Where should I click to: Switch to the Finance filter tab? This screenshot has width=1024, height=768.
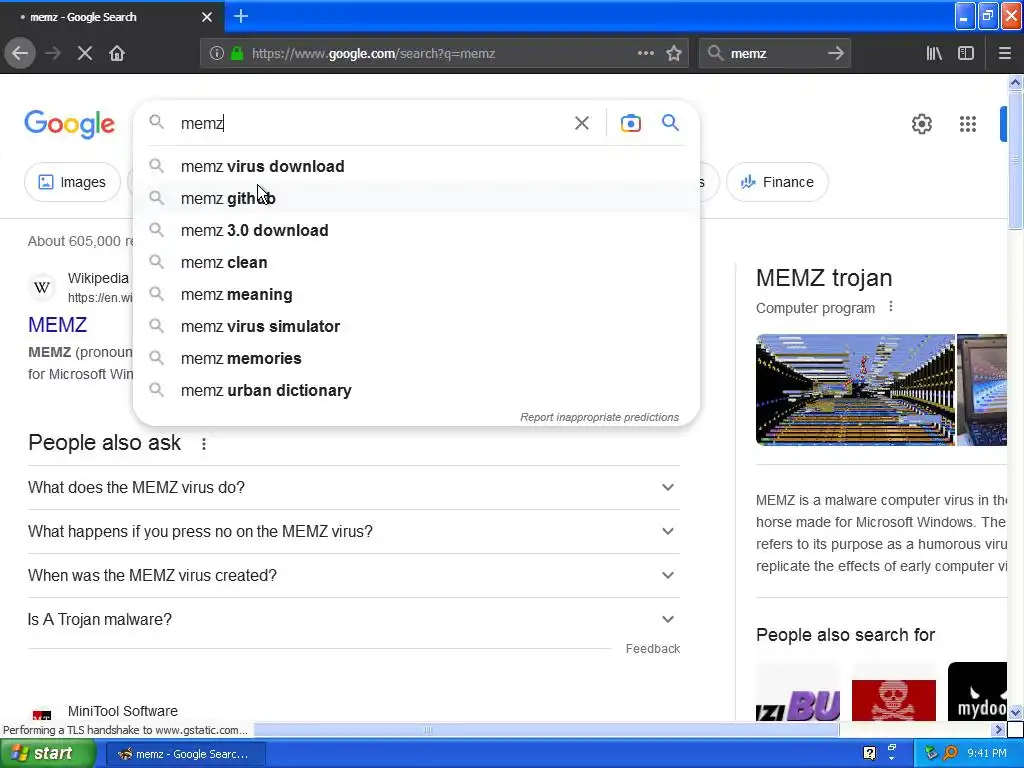[777, 182]
